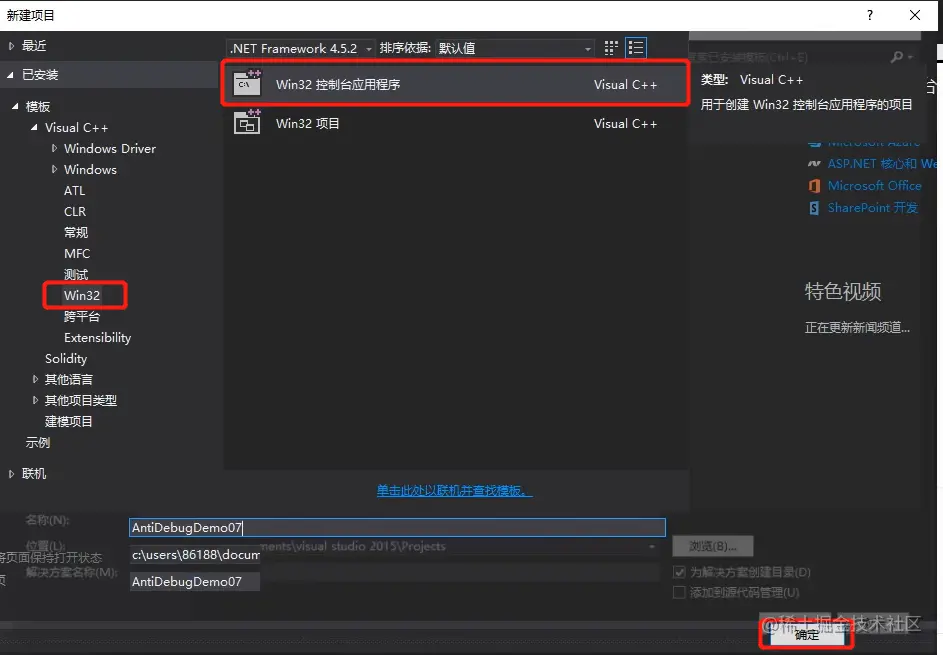This screenshot has height=655, width=943.
Task: Click the search magnifier icon in template search
Action: pyautogui.click(x=897, y=57)
